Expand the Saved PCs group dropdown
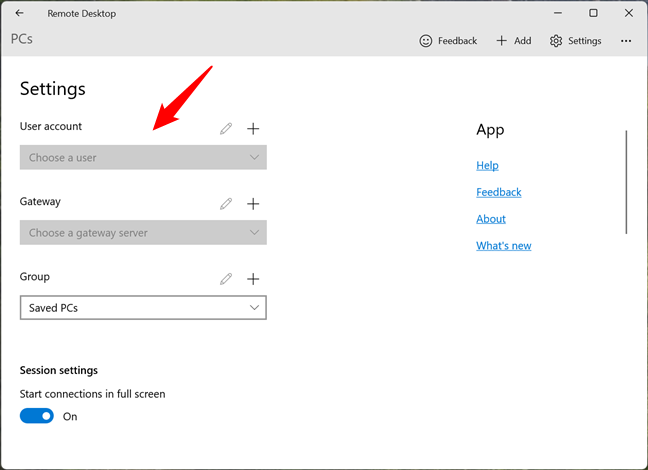648x470 pixels. tap(143, 308)
